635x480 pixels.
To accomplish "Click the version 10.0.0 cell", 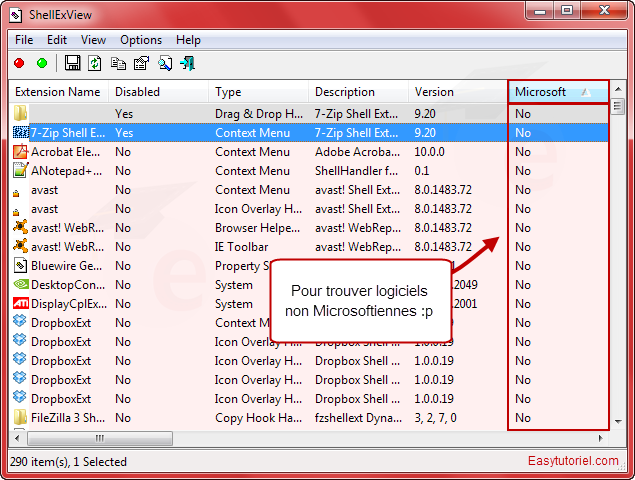I will pyautogui.click(x=429, y=152).
